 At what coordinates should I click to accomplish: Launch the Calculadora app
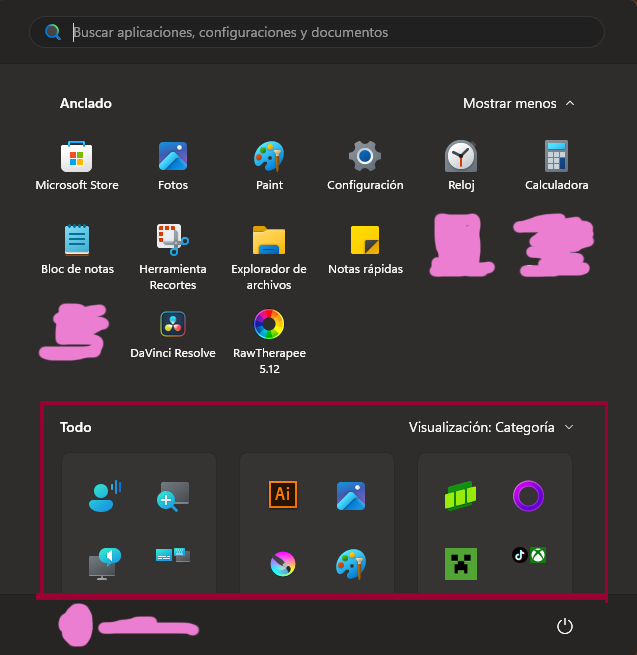click(556, 166)
